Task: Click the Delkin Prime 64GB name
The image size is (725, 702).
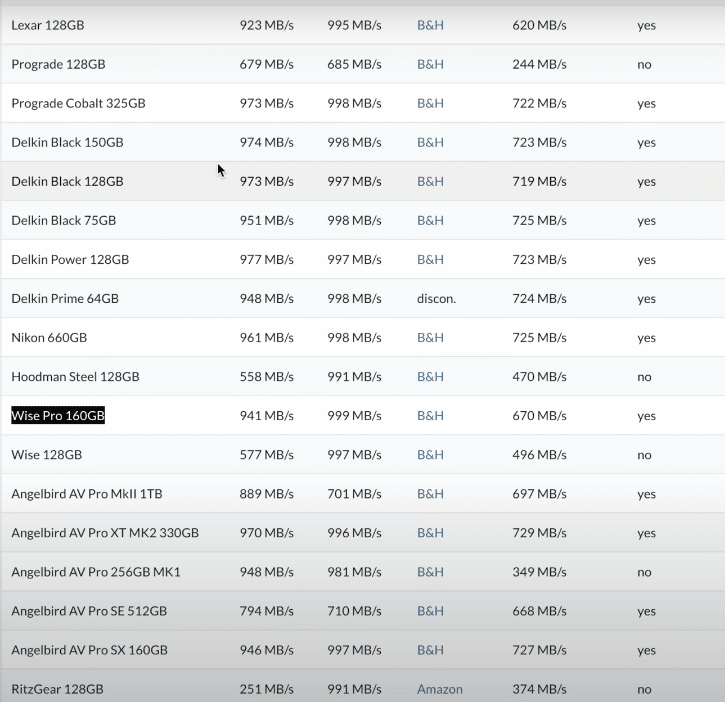Action: click(65, 298)
